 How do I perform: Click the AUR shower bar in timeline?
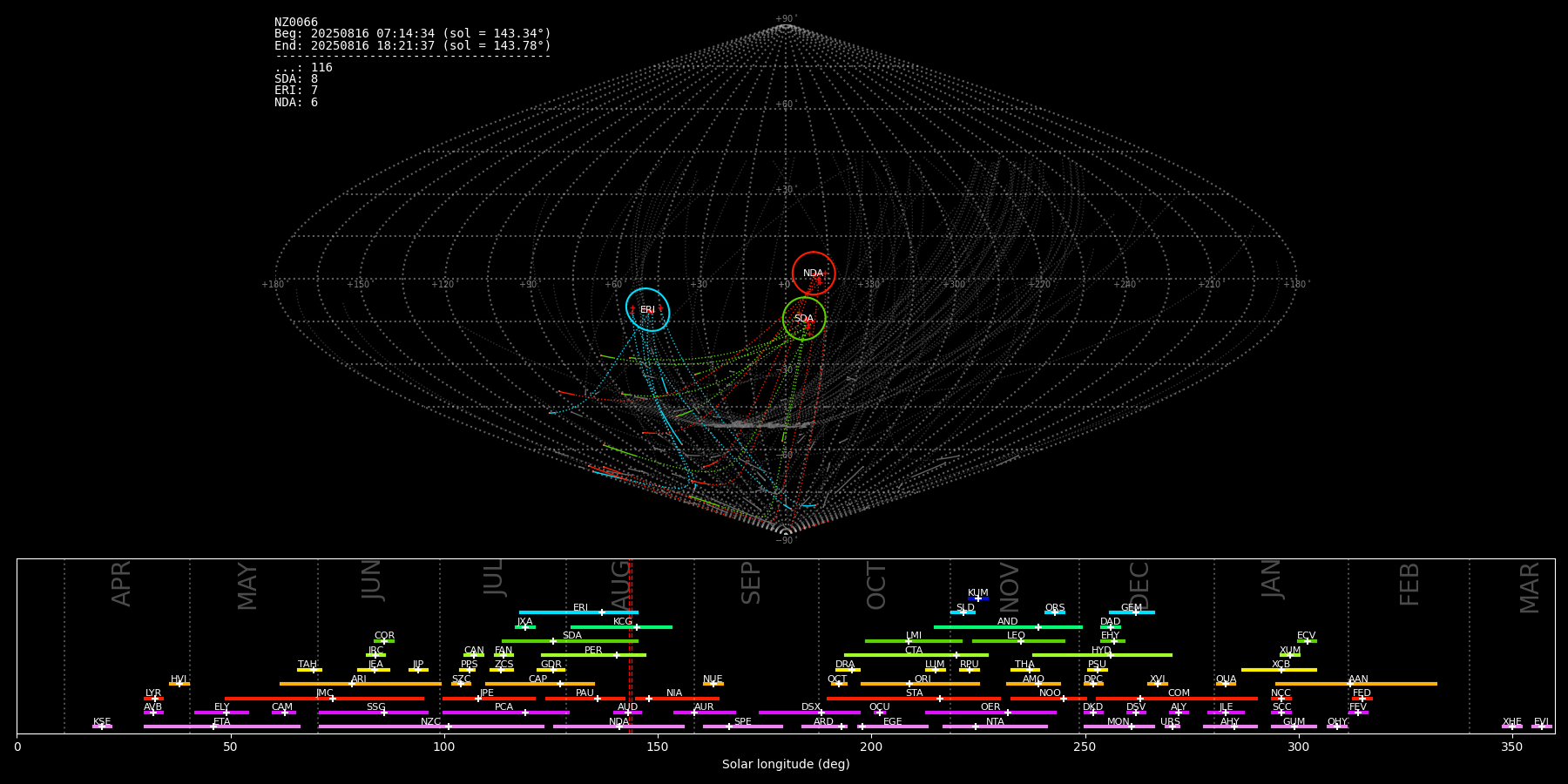tap(704, 713)
